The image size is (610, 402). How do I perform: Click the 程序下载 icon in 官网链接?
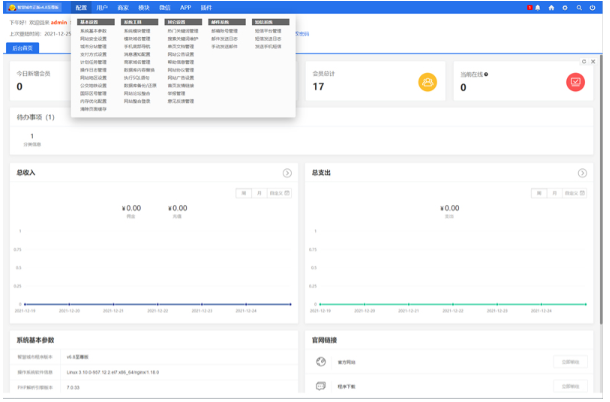click(x=321, y=385)
